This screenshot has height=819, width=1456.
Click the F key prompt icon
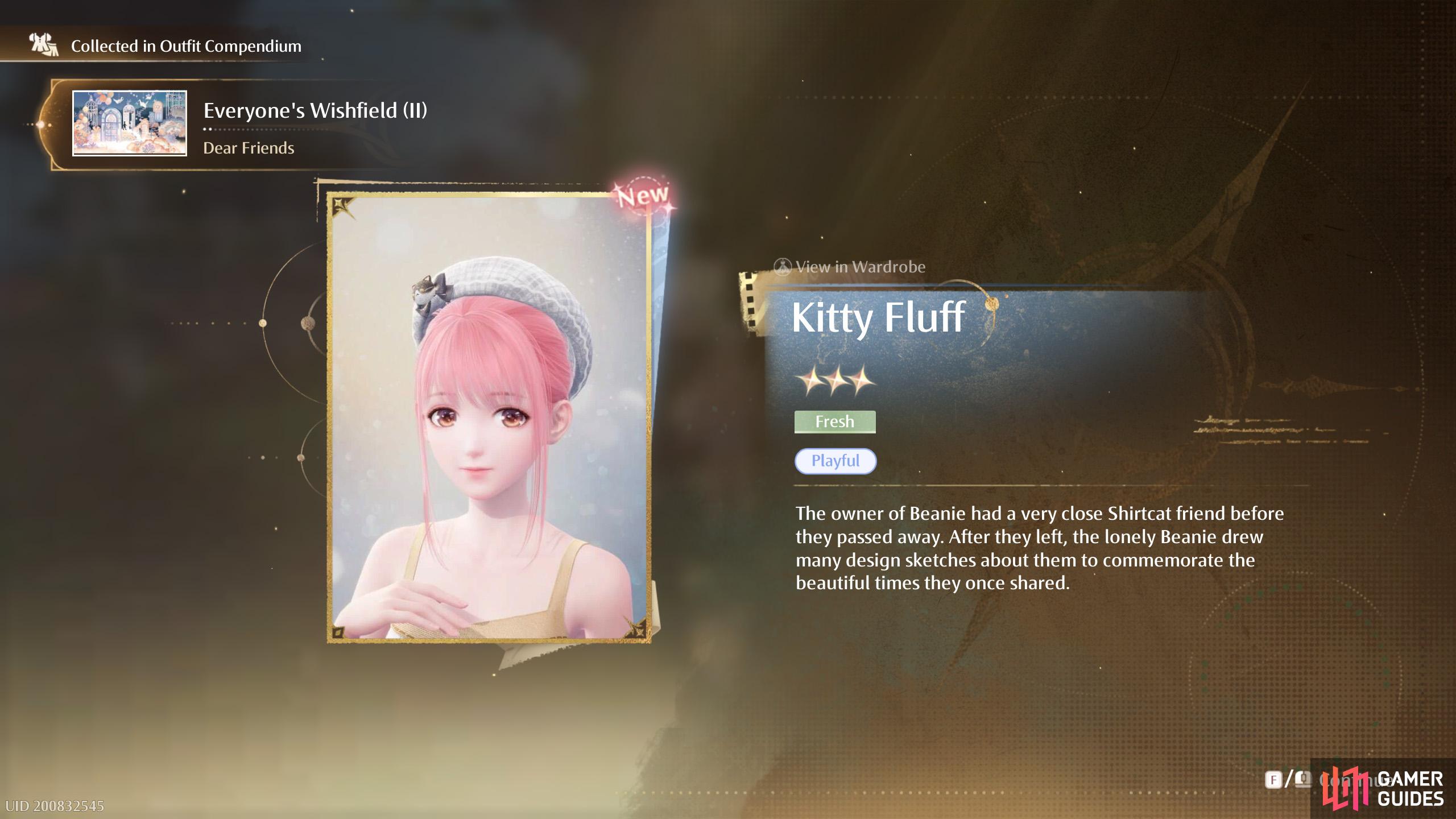1273,779
